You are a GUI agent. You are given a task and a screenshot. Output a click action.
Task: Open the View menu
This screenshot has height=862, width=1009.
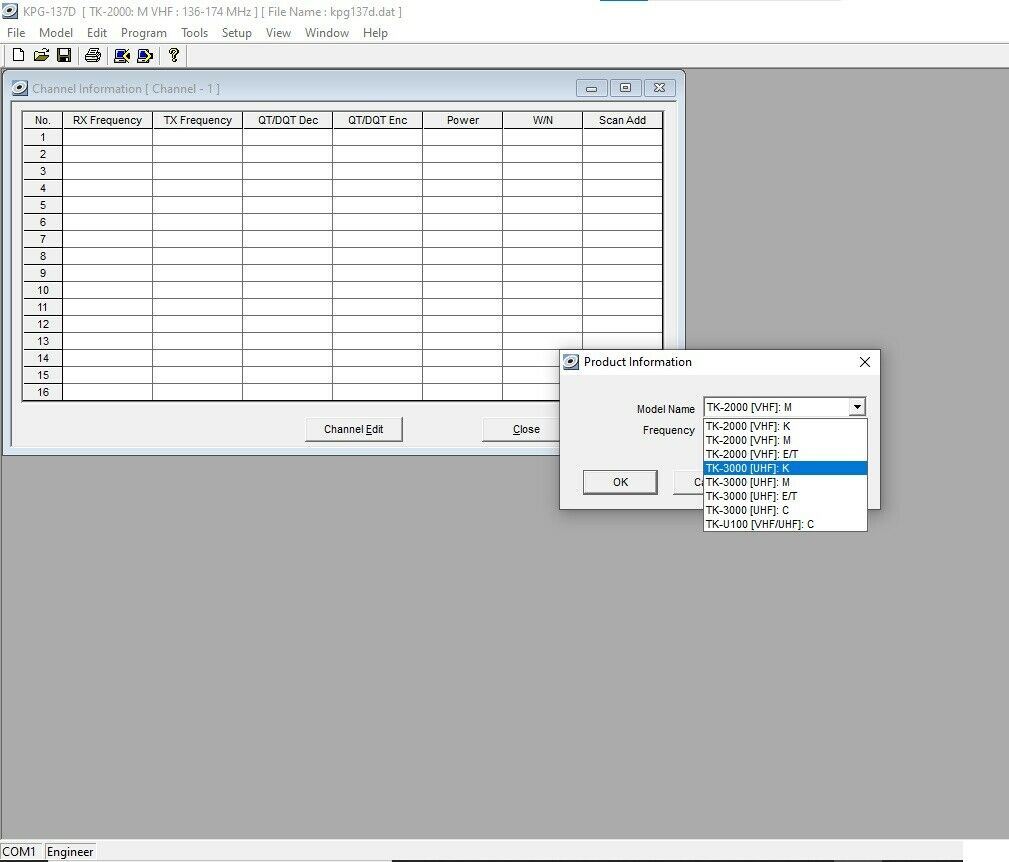(278, 33)
